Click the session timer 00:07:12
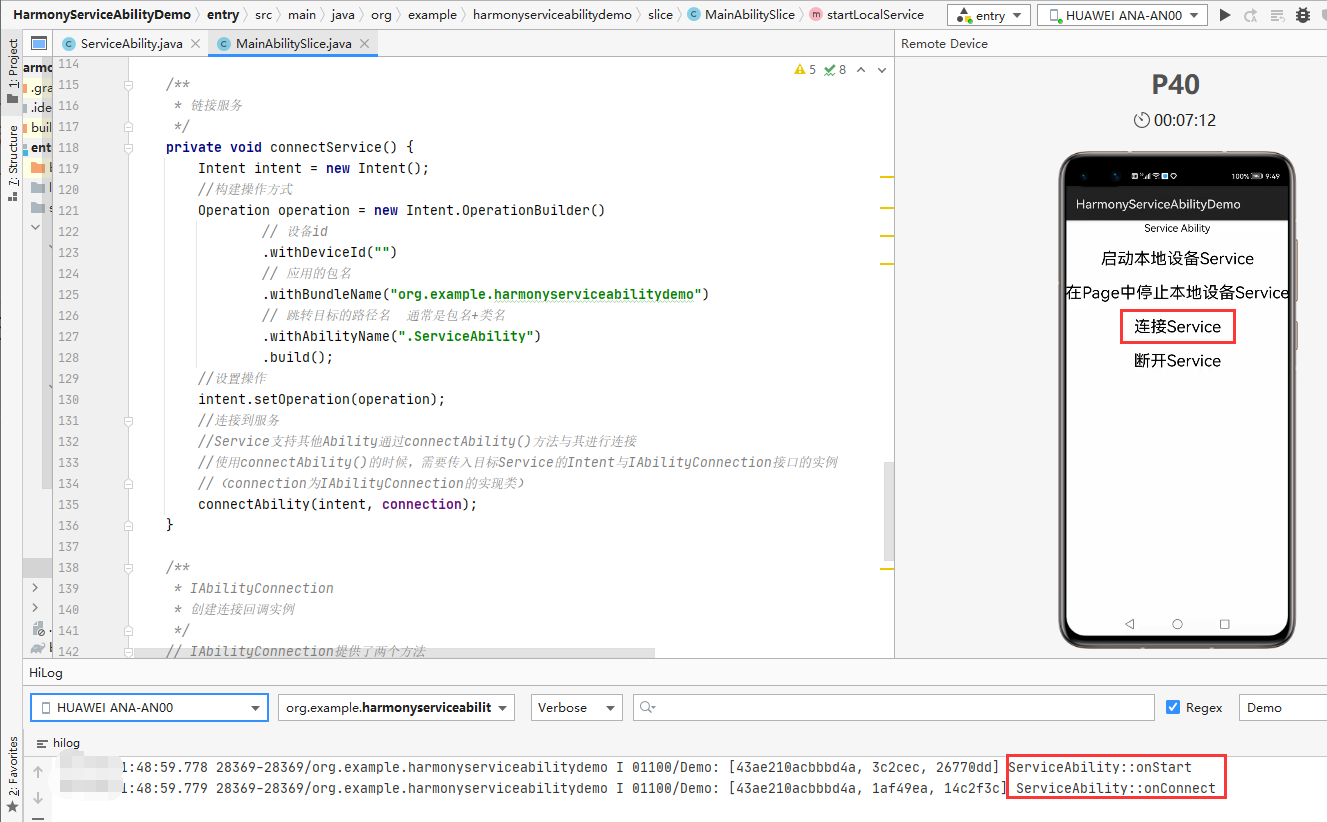 (x=1175, y=120)
